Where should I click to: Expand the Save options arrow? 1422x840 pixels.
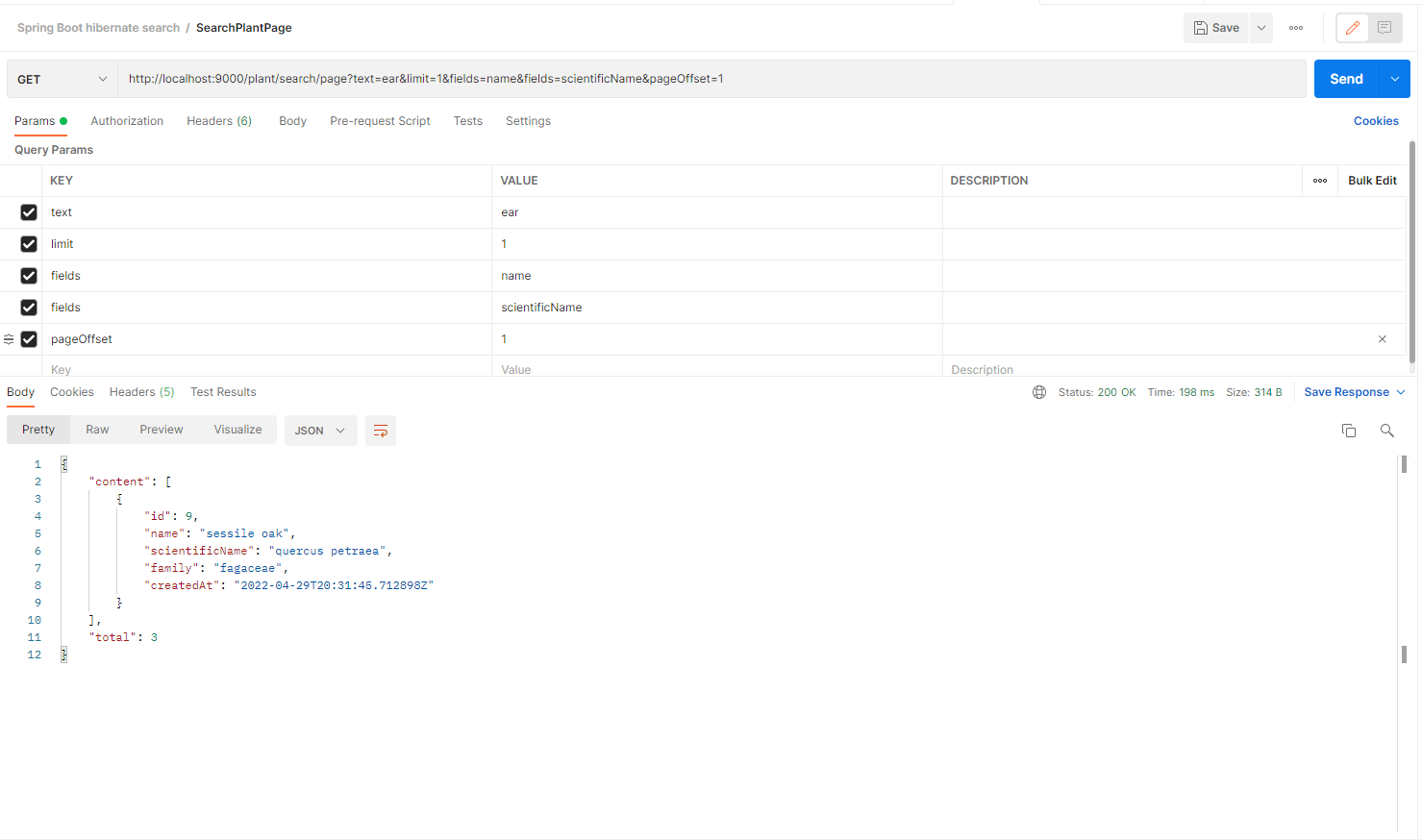pyautogui.click(x=1261, y=28)
